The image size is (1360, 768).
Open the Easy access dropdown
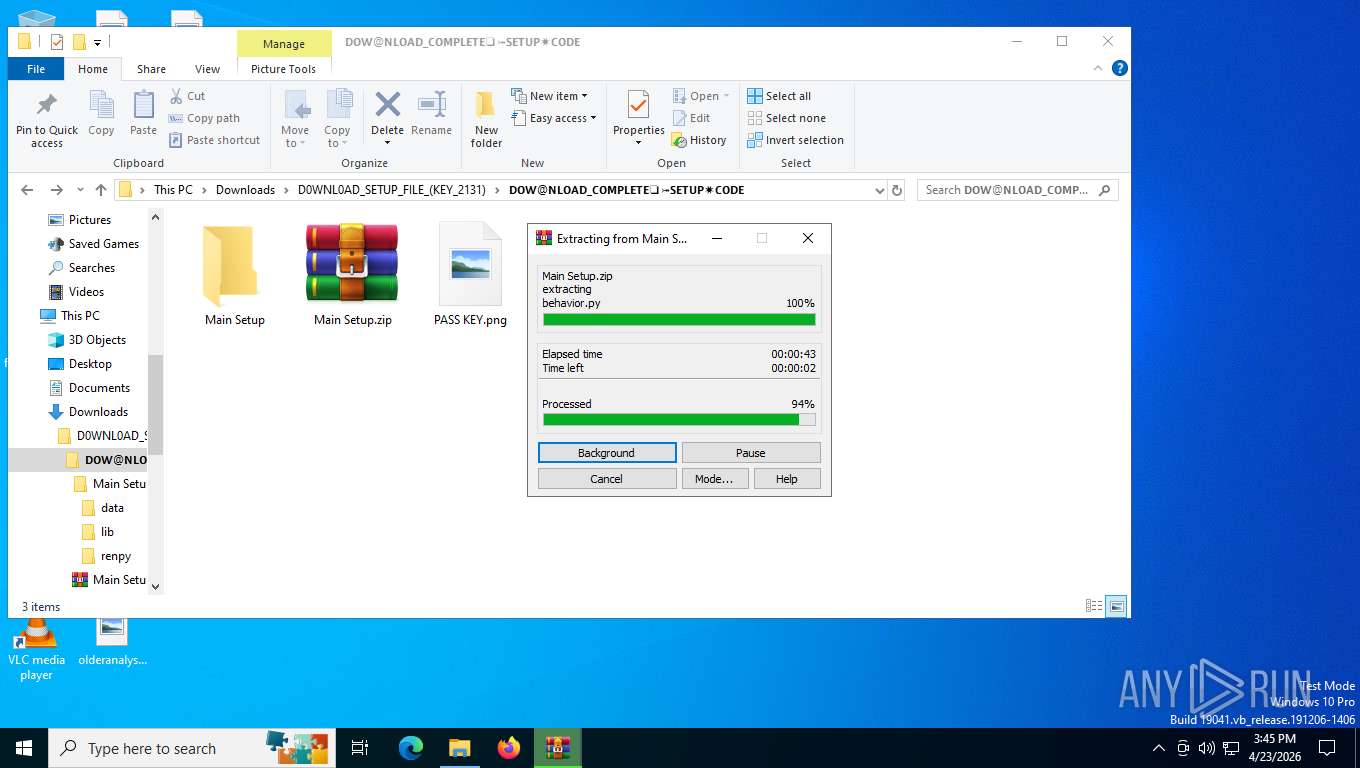coord(555,118)
